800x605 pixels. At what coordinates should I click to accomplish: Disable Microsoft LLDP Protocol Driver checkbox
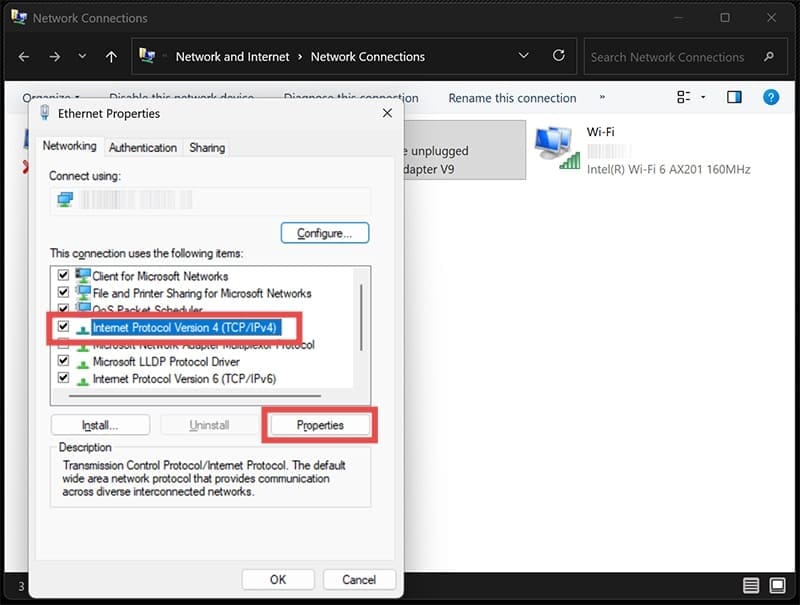coord(64,362)
